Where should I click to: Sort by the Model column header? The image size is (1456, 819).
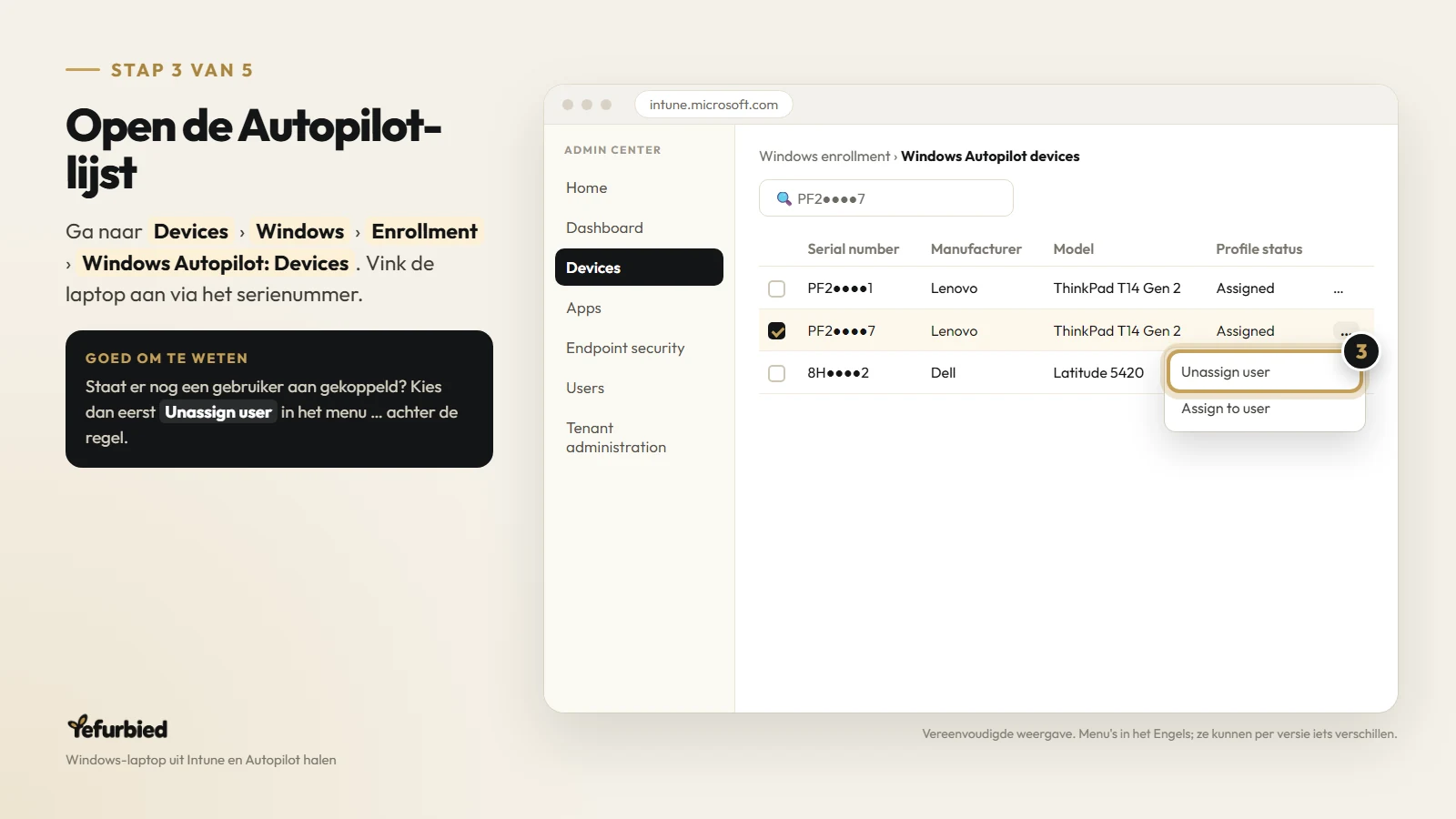(1073, 249)
